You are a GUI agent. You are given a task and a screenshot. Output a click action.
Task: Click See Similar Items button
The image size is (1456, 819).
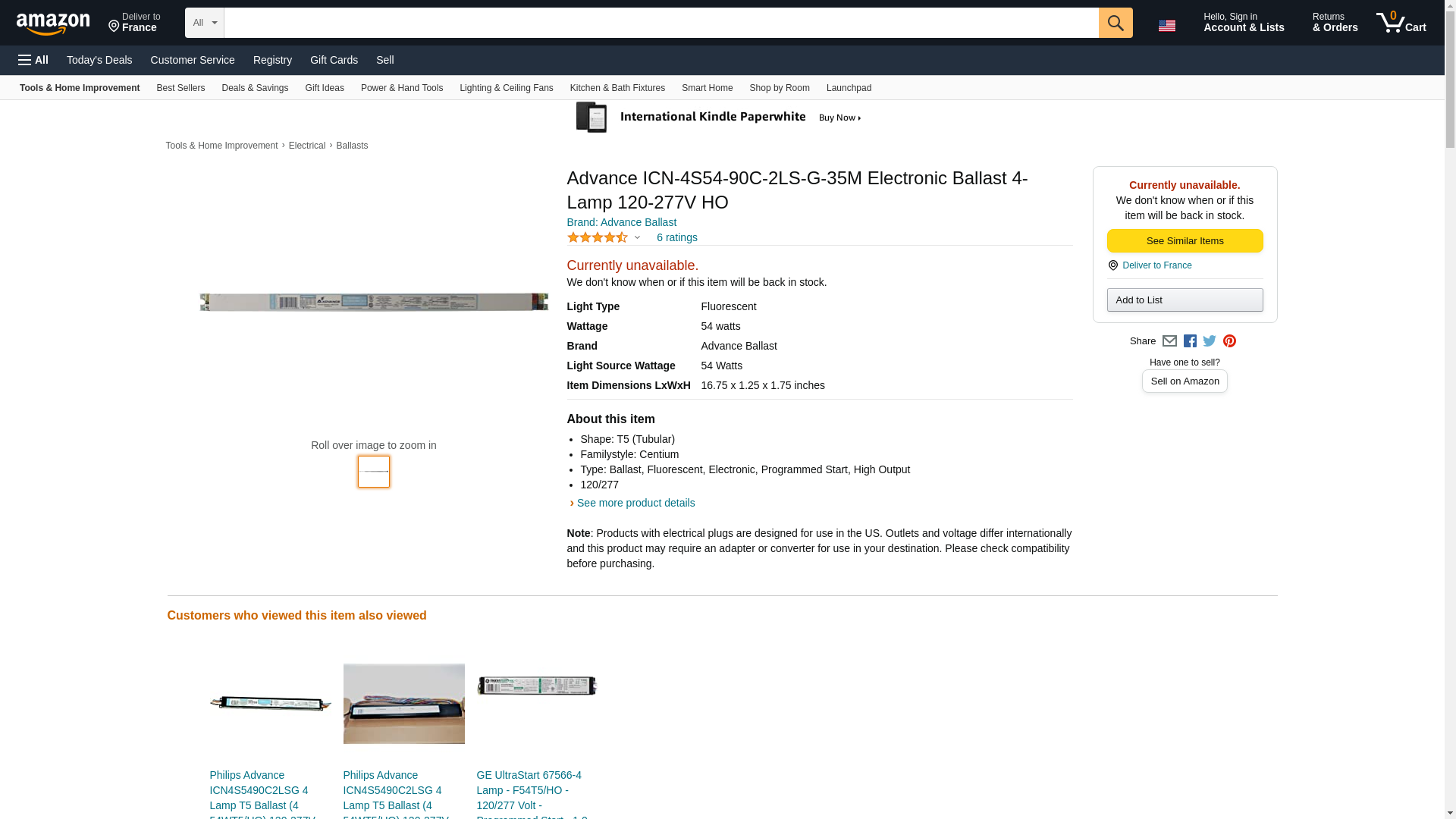[1184, 241]
